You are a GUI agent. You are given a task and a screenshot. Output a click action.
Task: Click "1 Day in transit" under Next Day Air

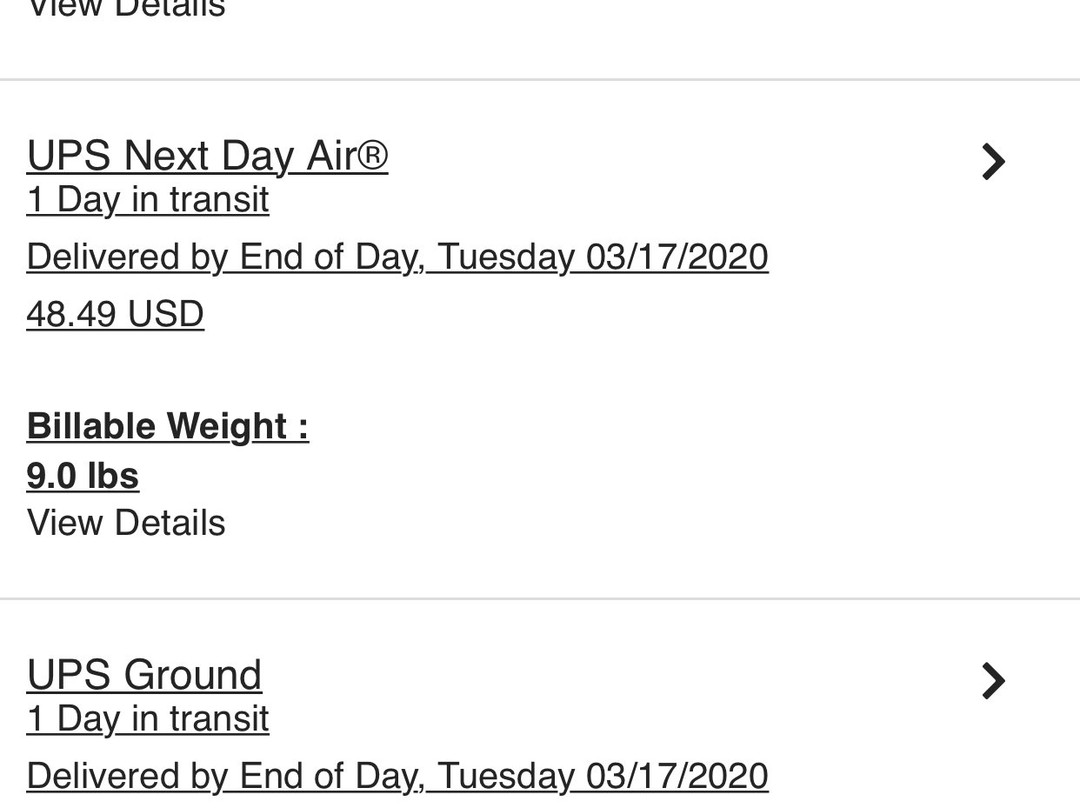point(148,200)
